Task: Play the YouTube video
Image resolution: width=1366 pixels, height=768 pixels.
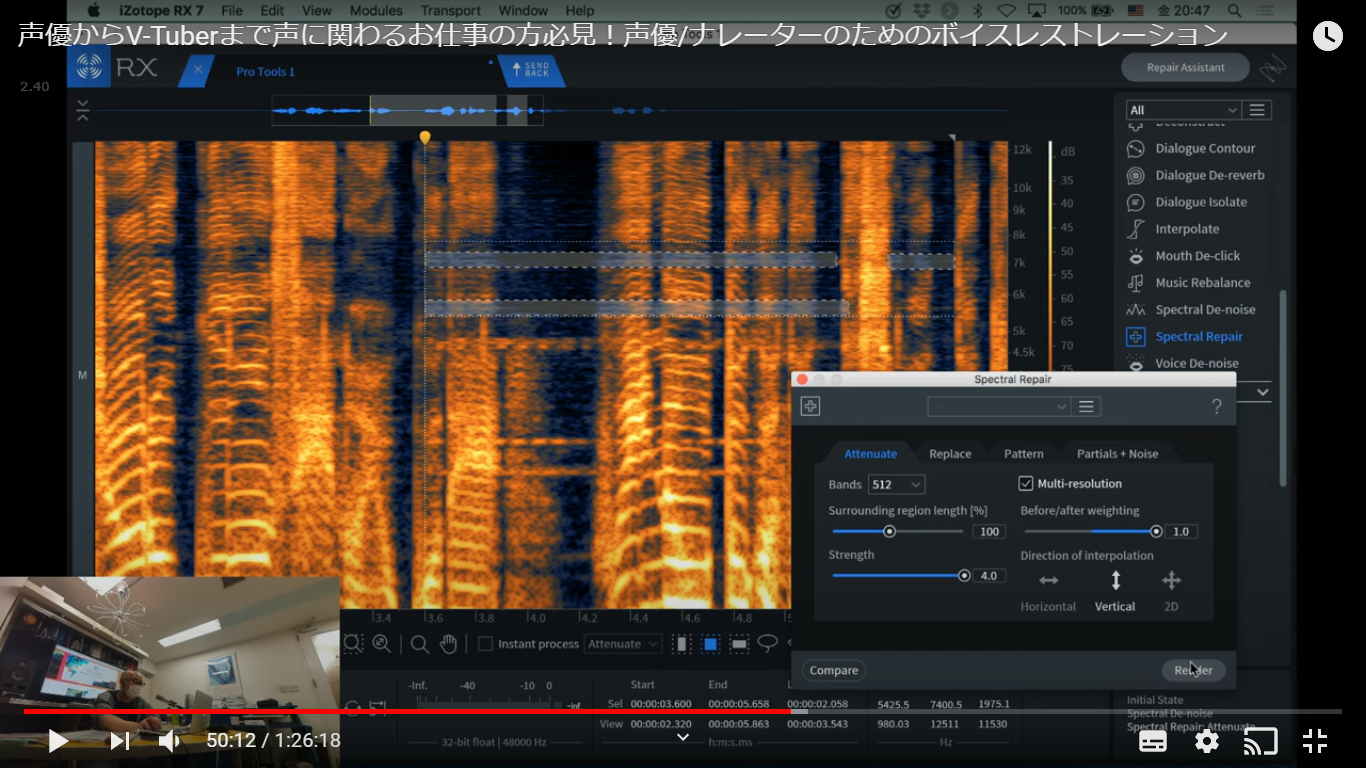Action: pos(58,741)
